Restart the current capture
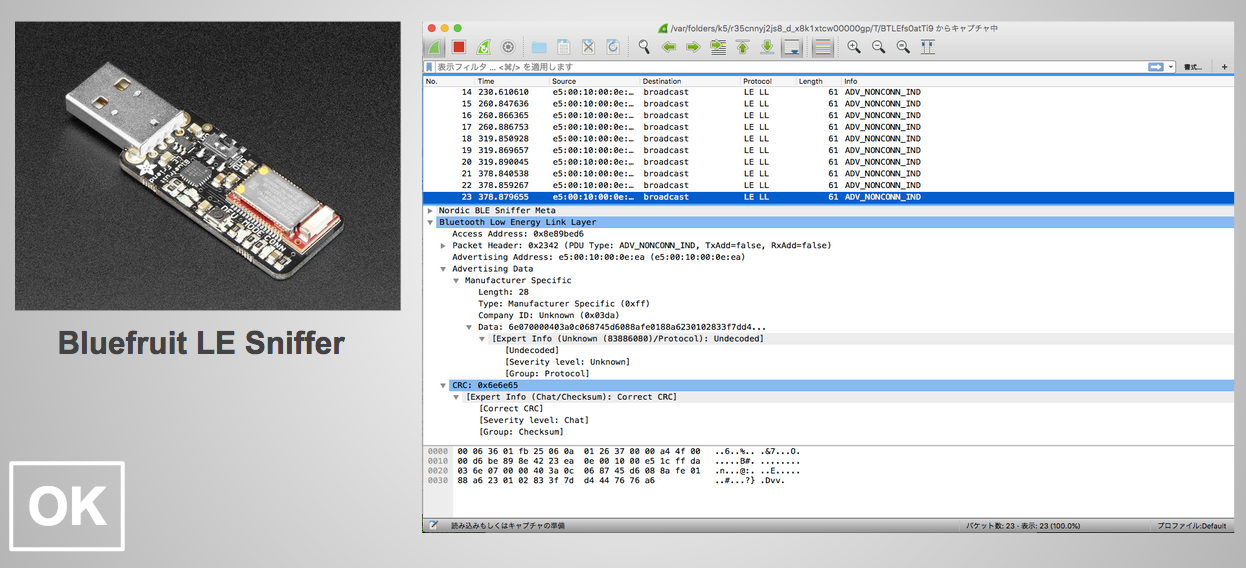 click(484, 47)
